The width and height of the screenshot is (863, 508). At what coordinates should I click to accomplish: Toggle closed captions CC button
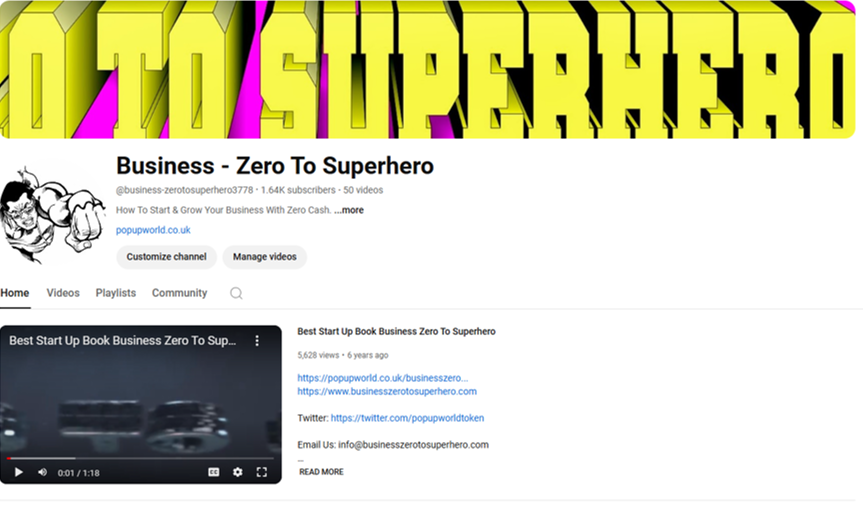coord(214,472)
